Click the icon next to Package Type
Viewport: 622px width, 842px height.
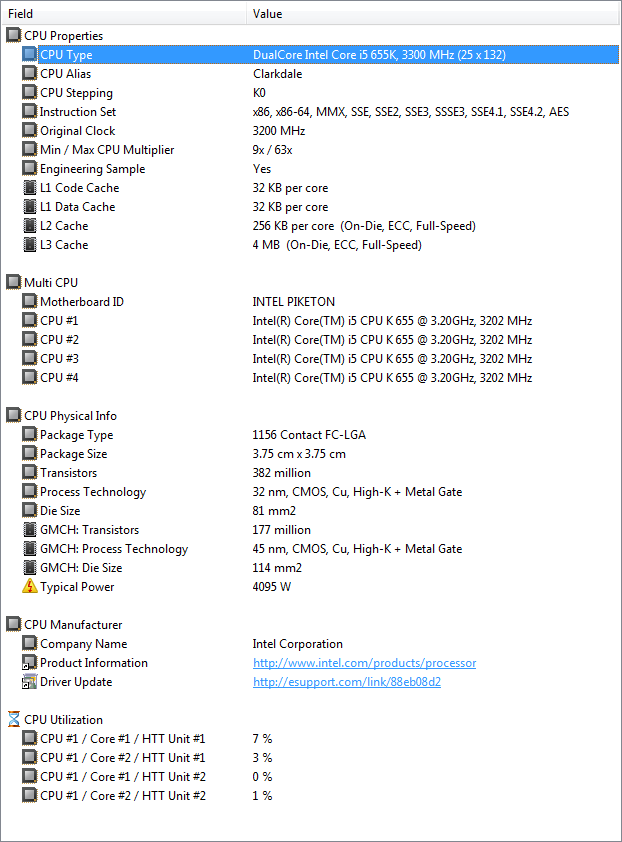[x=30, y=434]
